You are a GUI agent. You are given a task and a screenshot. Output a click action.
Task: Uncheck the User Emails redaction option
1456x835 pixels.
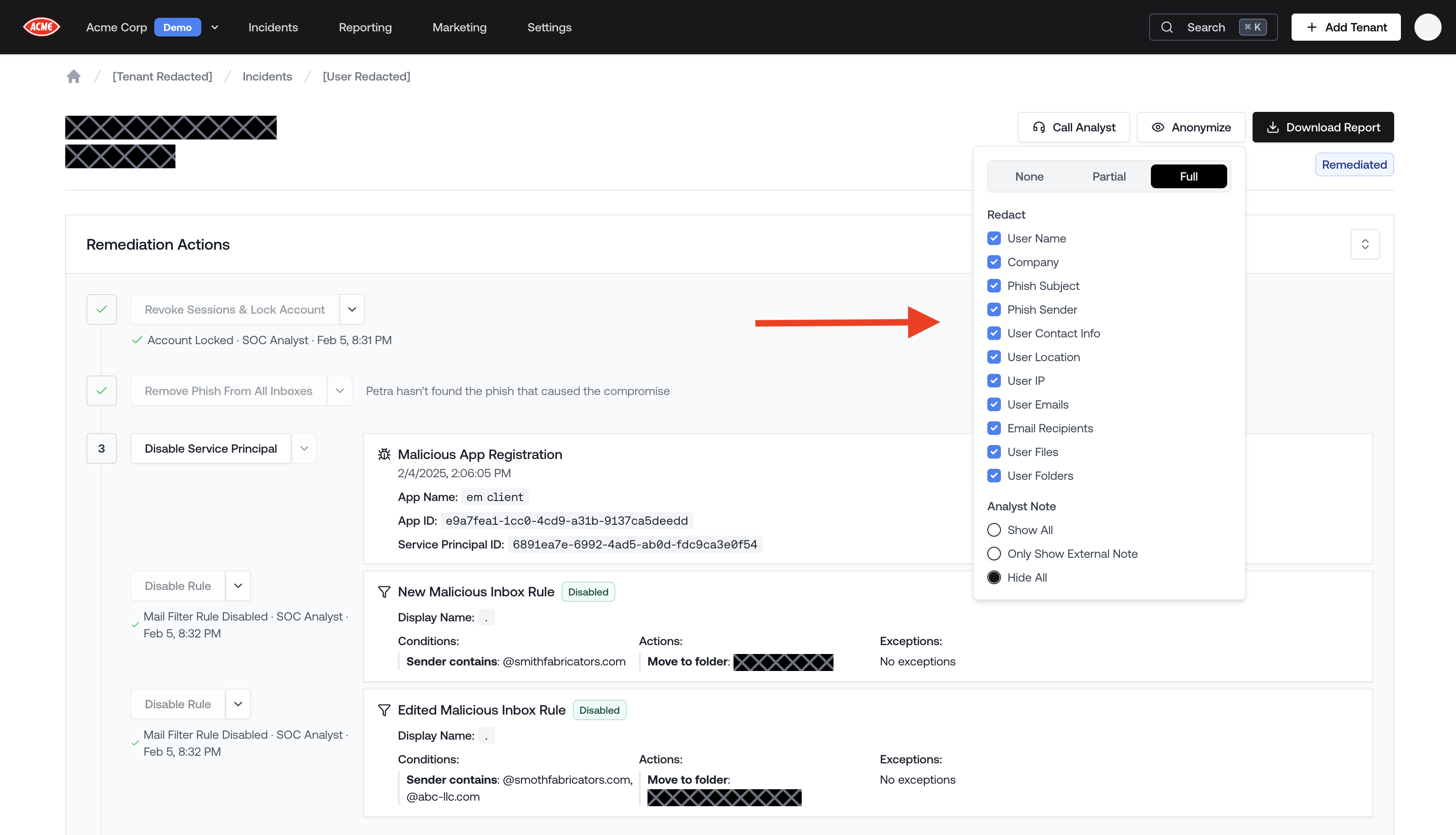pos(994,404)
